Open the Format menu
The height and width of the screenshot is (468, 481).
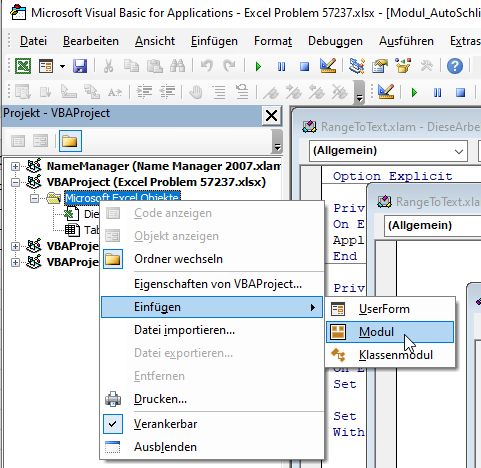(x=273, y=41)
